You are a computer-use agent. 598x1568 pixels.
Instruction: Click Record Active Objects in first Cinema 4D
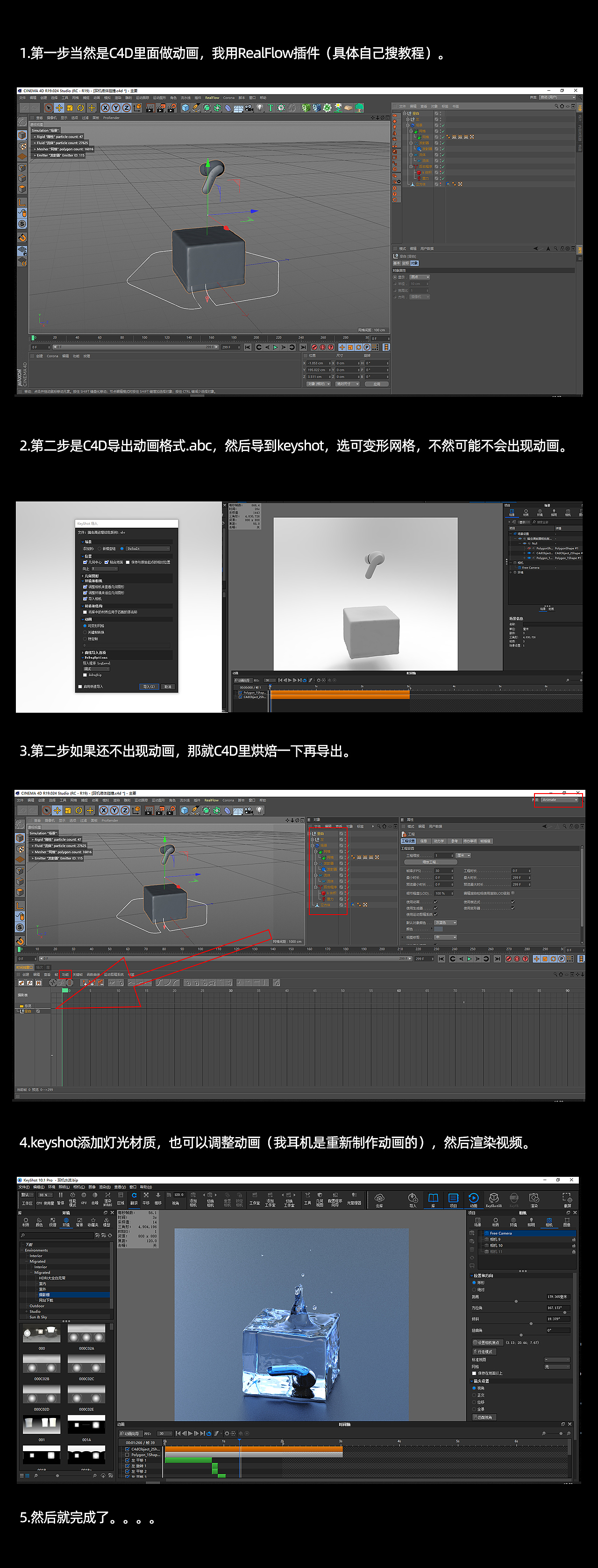pyautogui.click(x=314, y=347)
